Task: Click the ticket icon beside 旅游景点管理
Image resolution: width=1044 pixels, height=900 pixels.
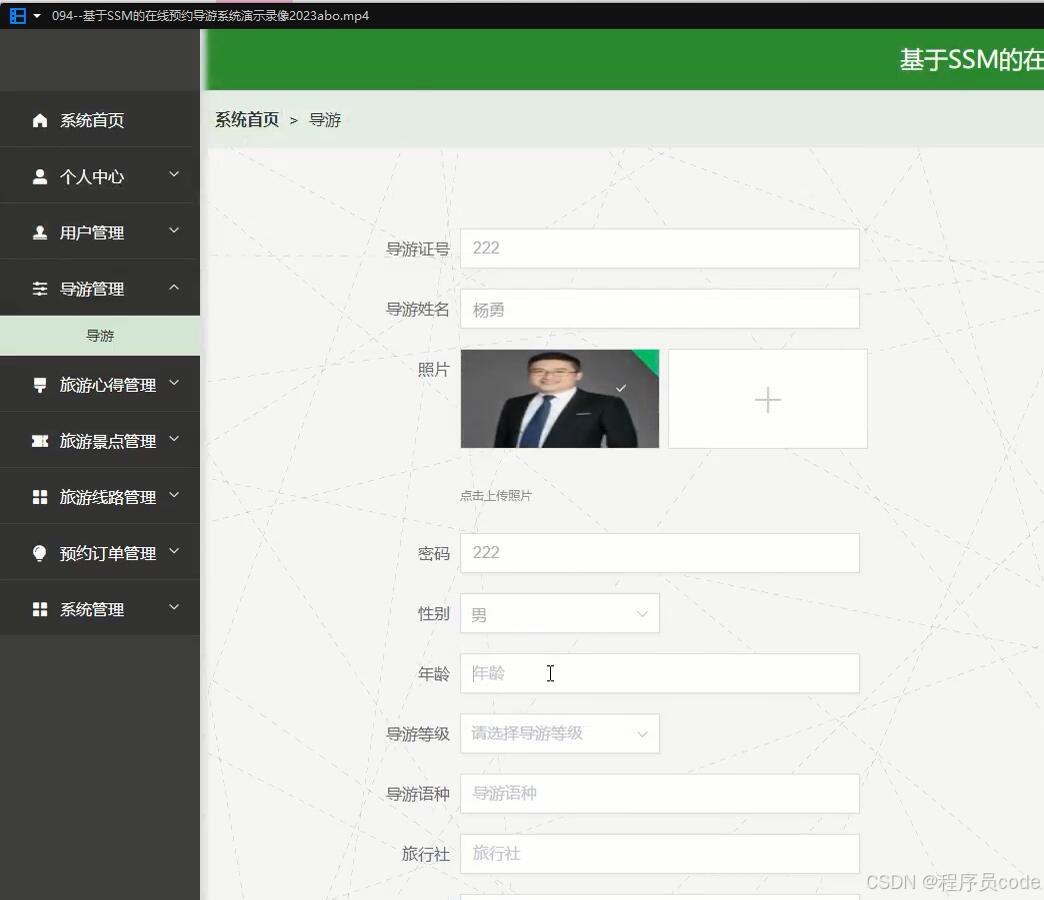Action: click(40, 441)
